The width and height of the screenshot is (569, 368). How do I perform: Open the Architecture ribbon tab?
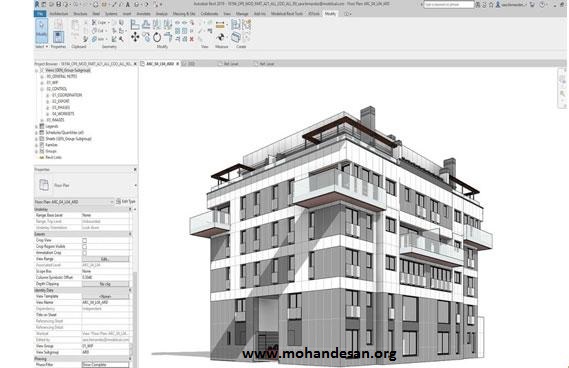click(x=59, y=14)
